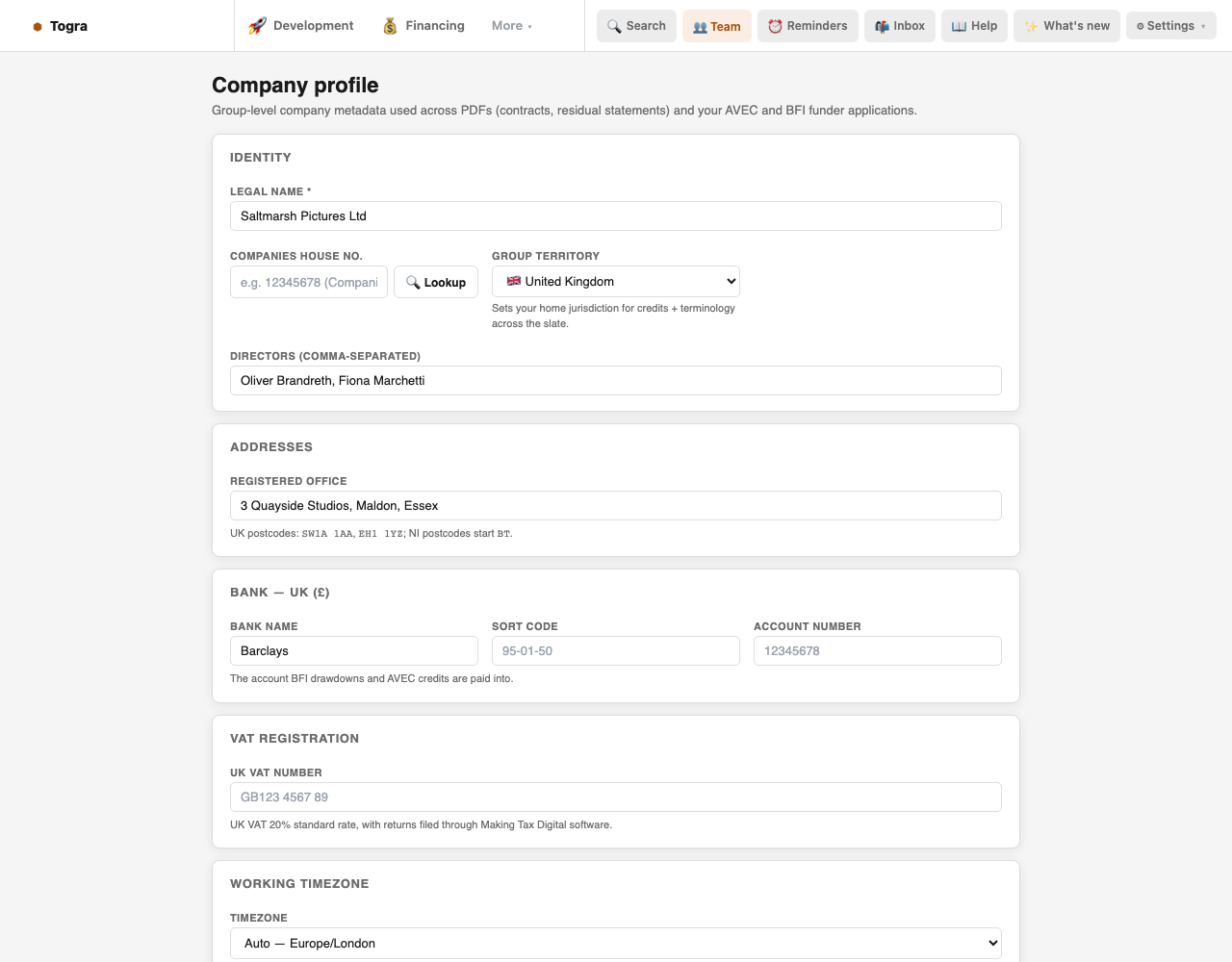
Task: Click the Togra brand name
Action: 68,26
